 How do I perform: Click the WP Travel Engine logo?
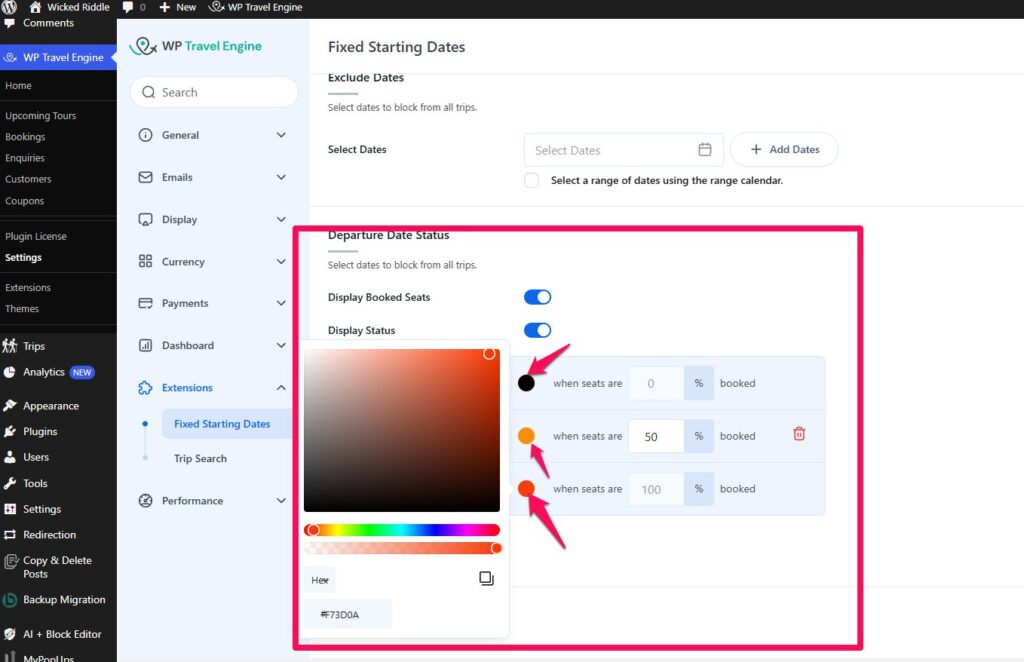[x=195, y=46]
